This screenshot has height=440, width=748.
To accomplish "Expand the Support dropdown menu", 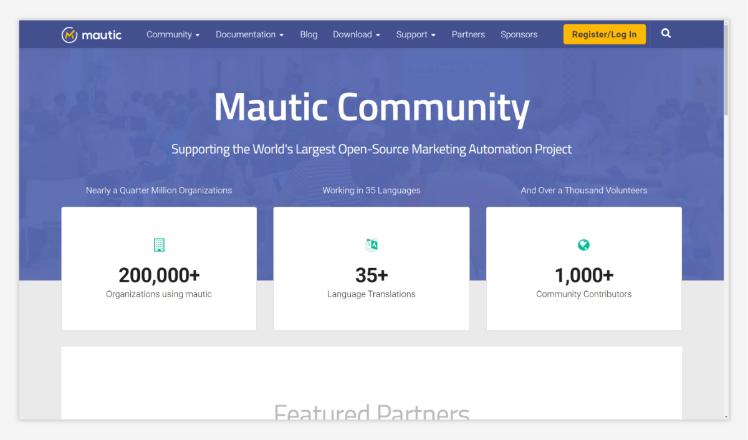I will coord(416,34).
